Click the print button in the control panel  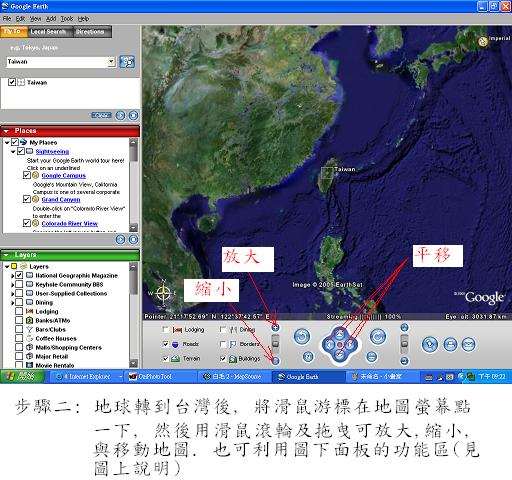450,344
